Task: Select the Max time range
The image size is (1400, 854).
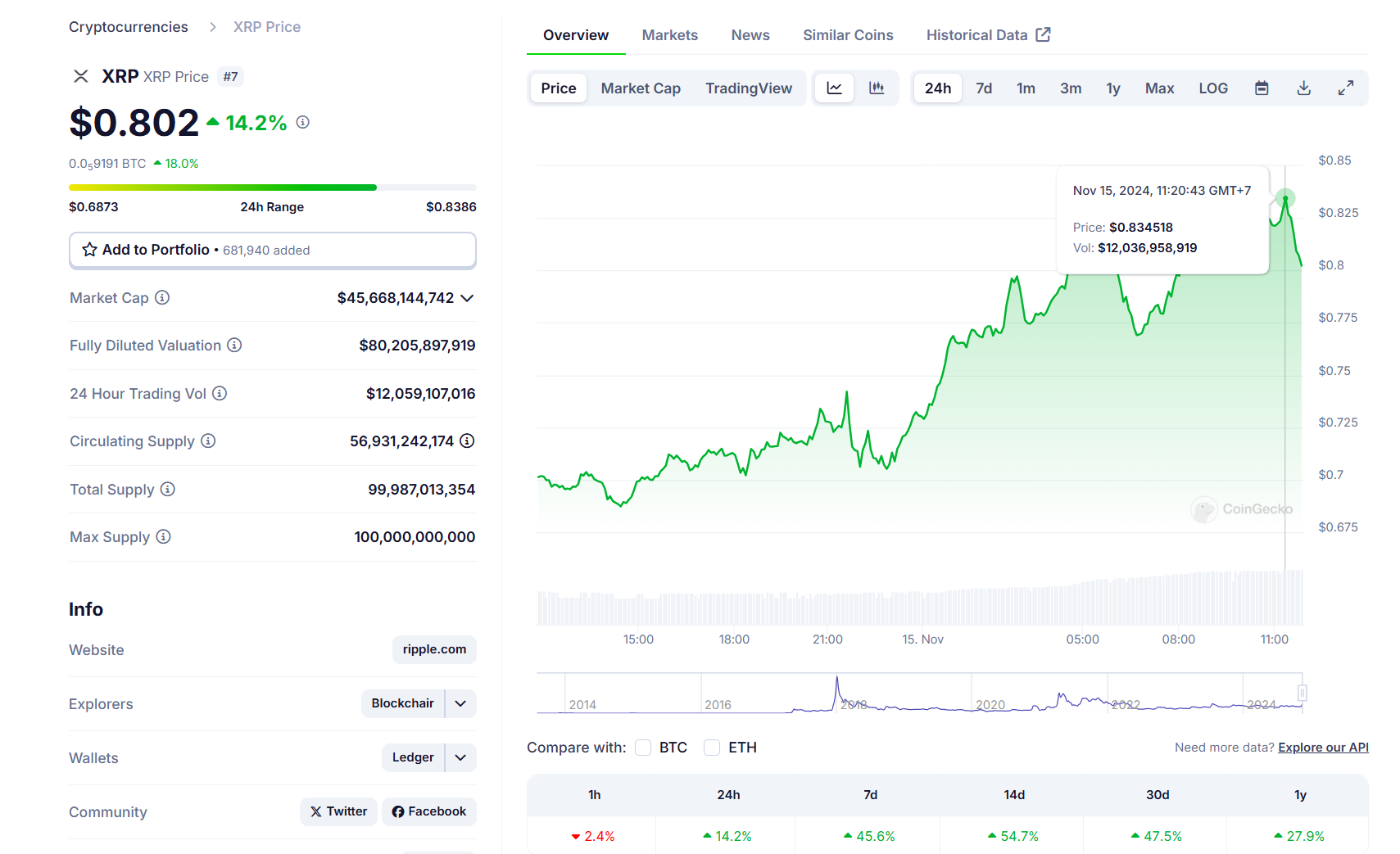Action: (x=1159, y=88)
